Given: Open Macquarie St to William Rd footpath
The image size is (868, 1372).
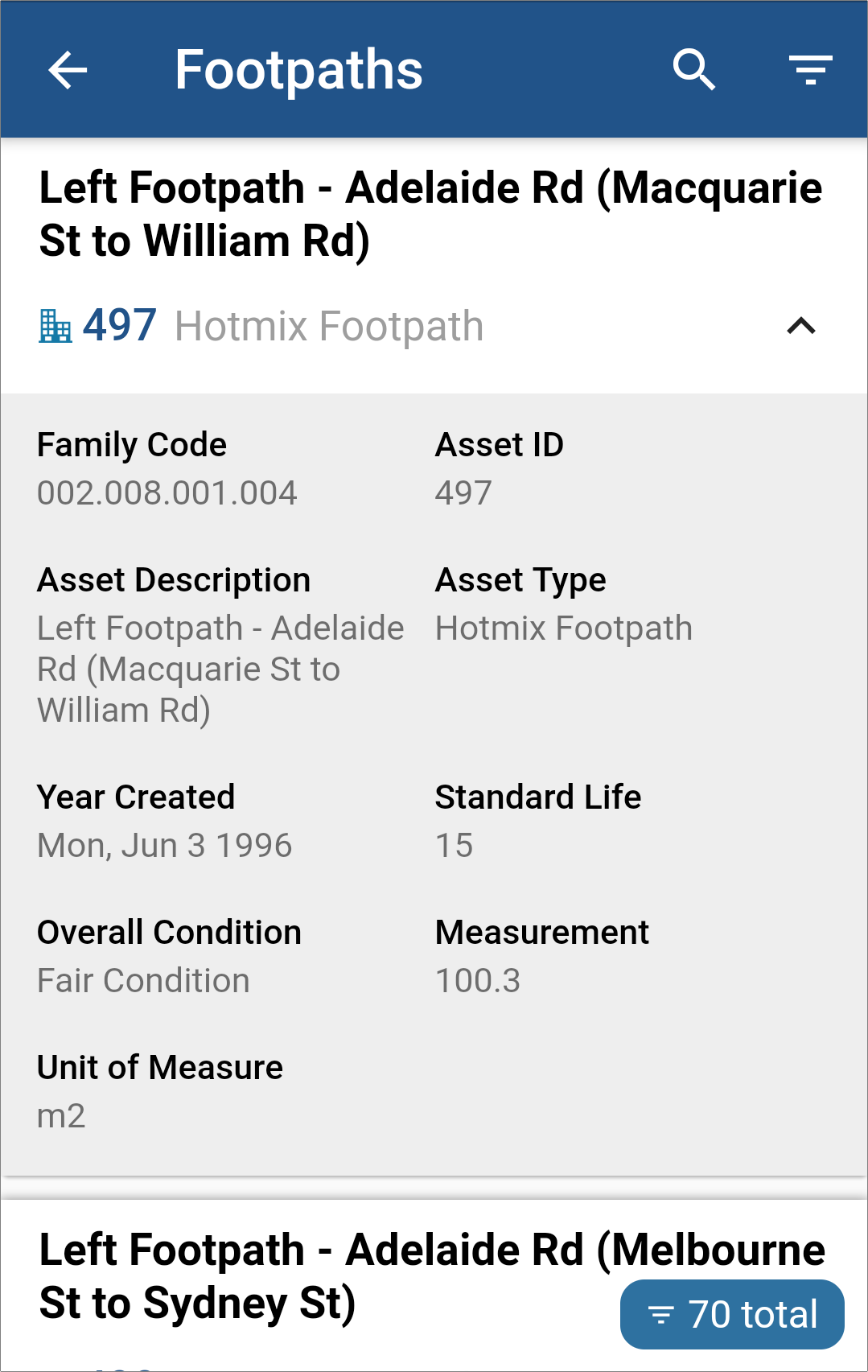Looking at the screenshot, I should [430, 214].
